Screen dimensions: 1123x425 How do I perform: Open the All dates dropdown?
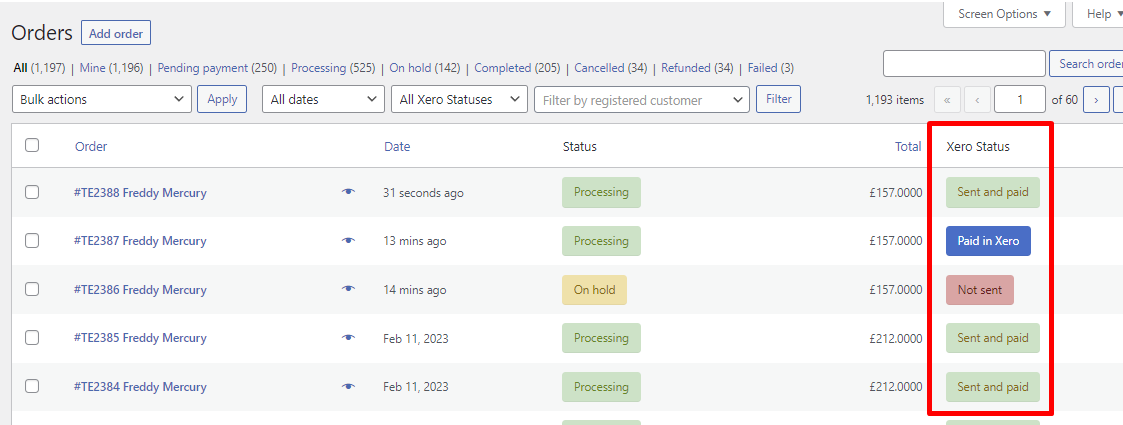pos(323,100)
